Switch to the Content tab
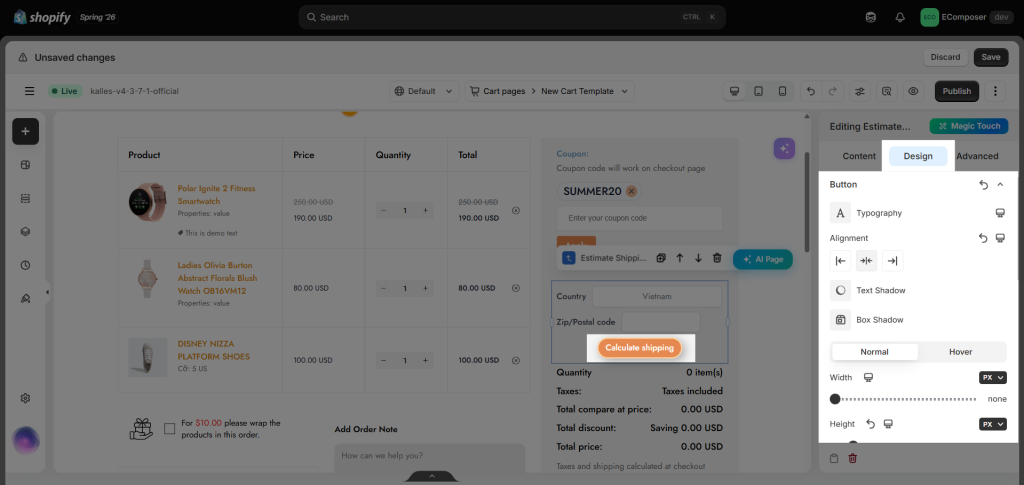The width and height of the screenshot is (1024, 485). (859, 156)
